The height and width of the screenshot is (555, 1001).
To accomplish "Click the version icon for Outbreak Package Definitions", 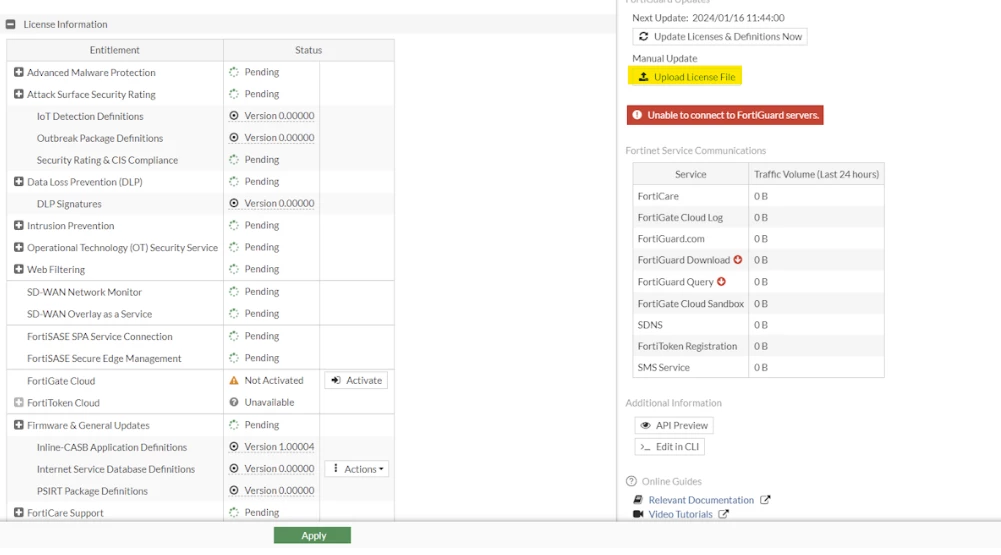I will [x=234, y=137].
